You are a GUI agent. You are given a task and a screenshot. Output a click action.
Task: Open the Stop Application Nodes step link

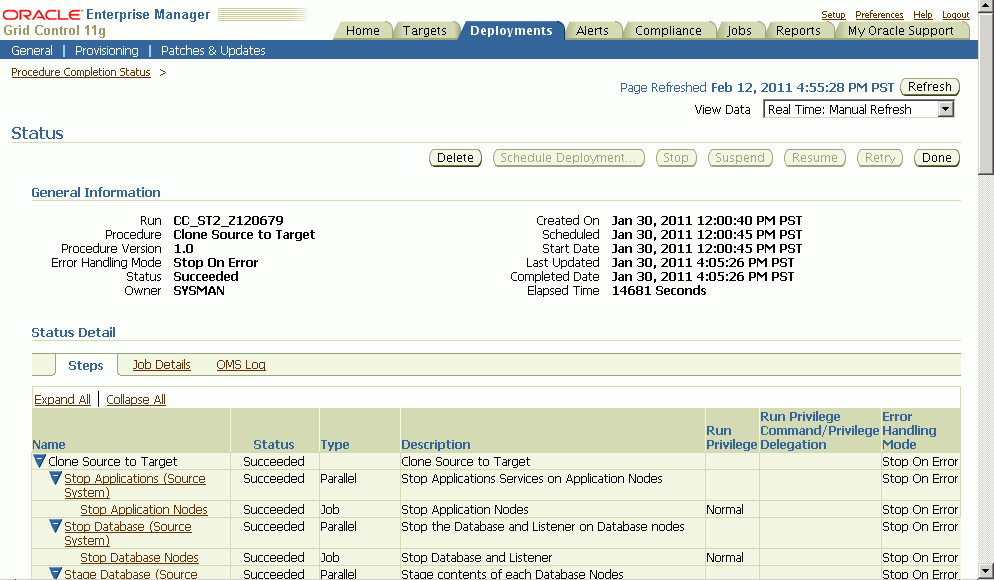pyautogui.click(x=144, y=509)
